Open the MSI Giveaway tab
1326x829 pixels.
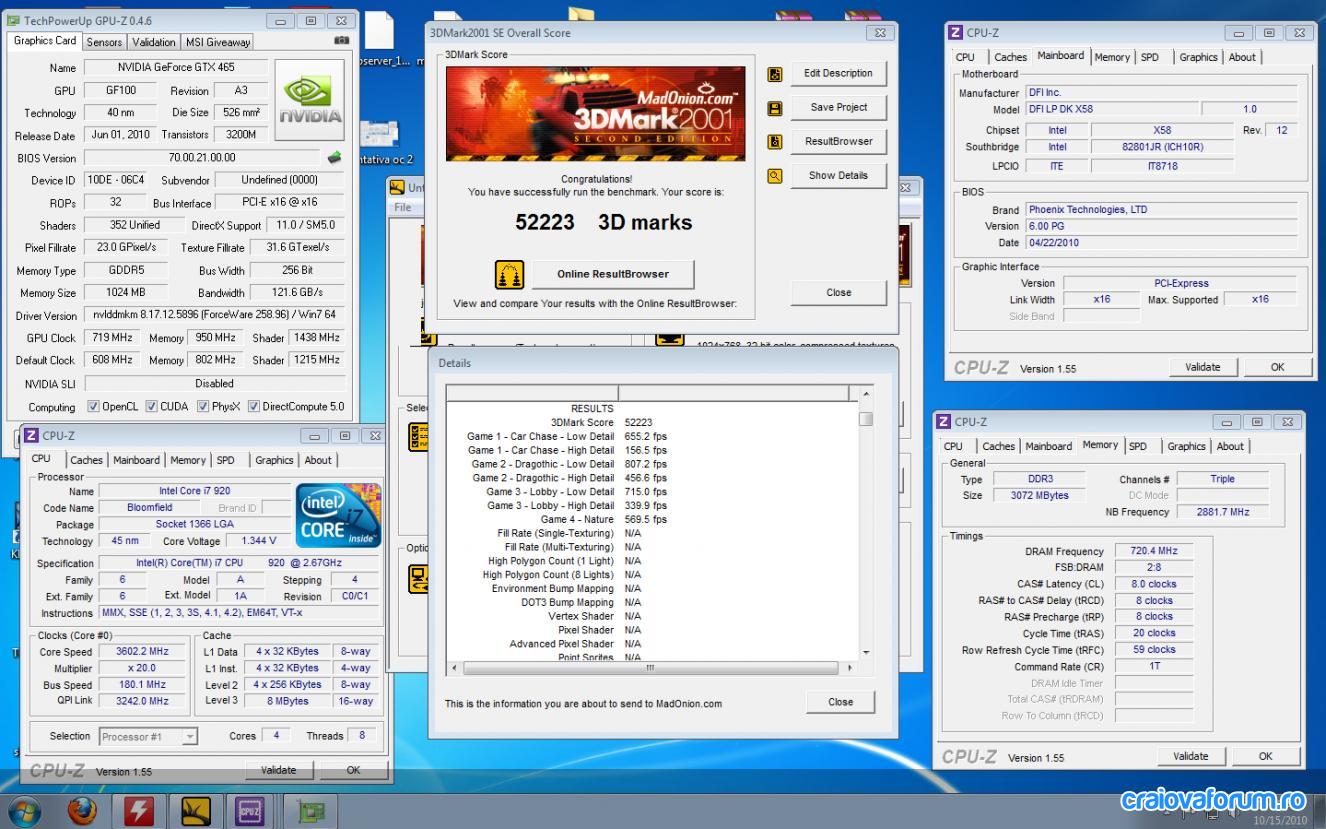[216, 42]
